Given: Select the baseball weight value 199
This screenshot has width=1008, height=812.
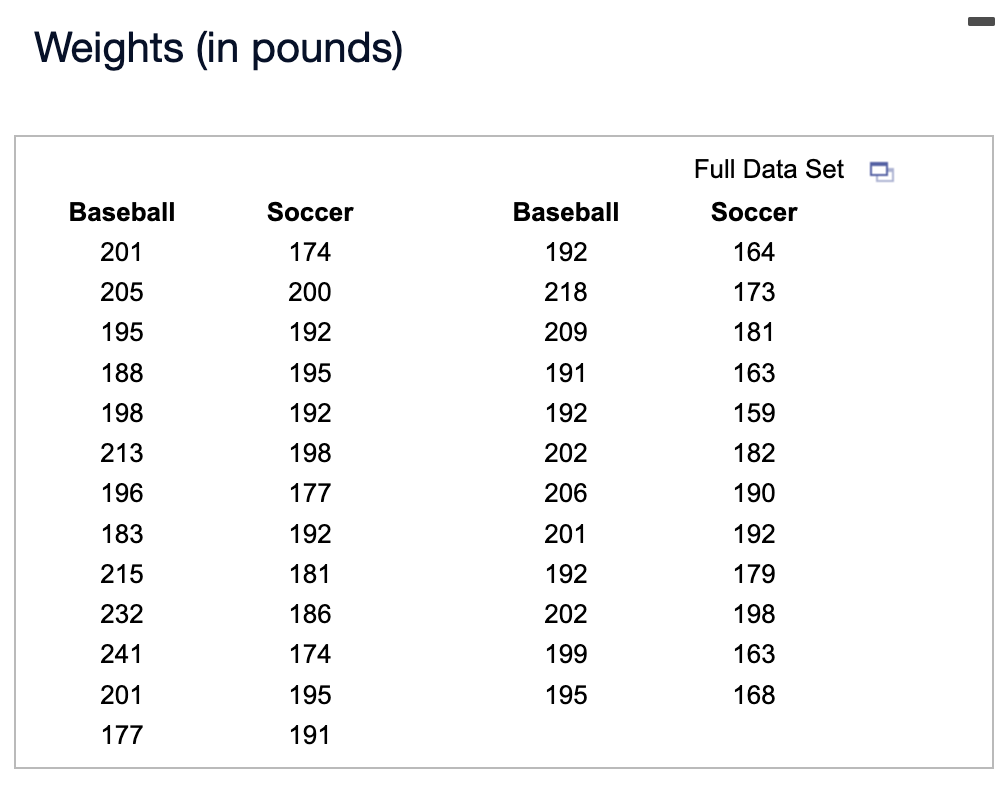Looking at the screenshot, I should click(x=566, y=654).
